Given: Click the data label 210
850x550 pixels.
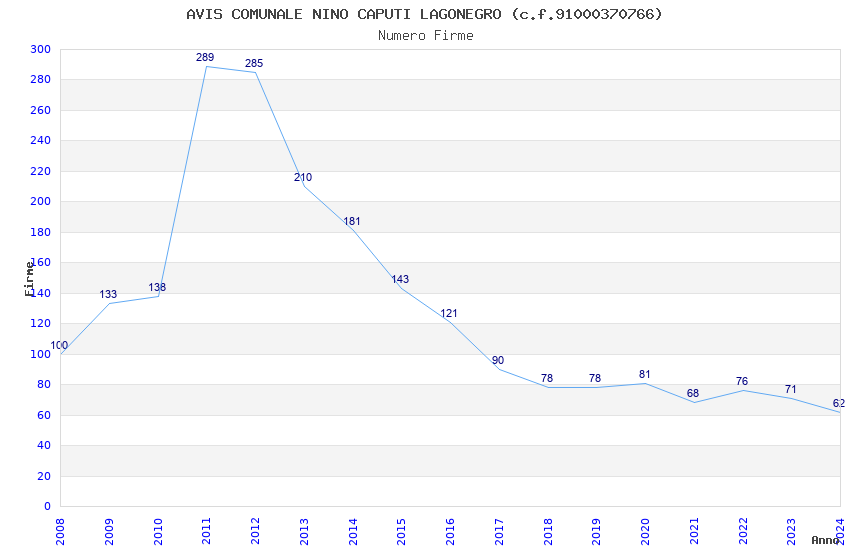Looking at the screenshot, I should tap(303, 177).
